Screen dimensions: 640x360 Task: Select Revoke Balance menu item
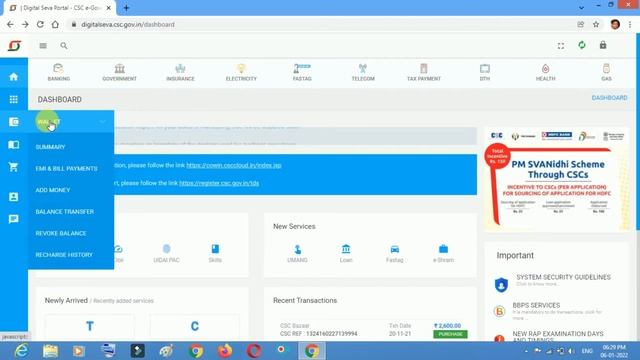[61, 233]
